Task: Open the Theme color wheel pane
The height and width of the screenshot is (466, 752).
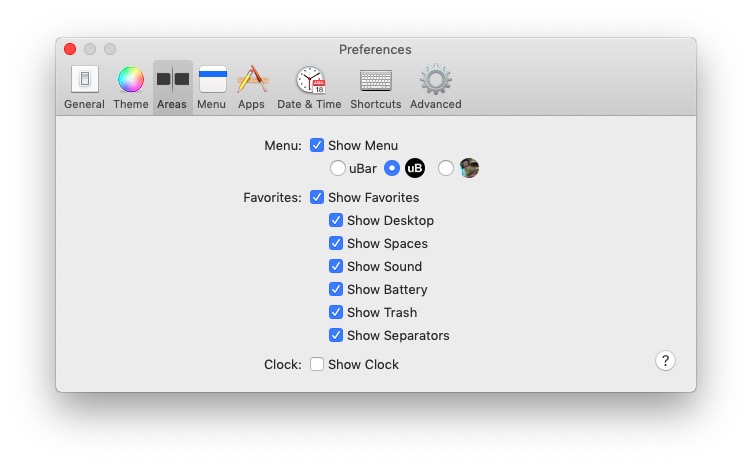Action: (130, 88)
